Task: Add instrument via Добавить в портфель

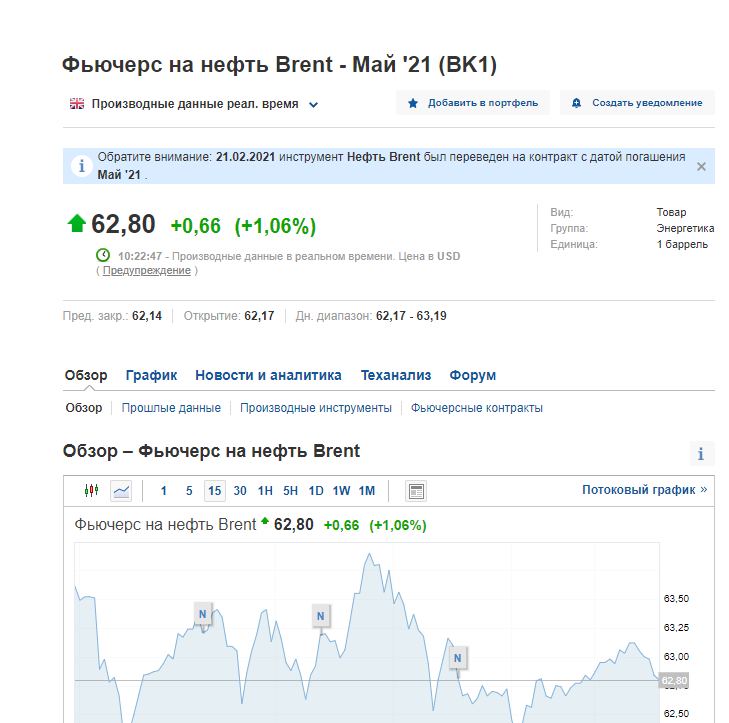Action: [x=473, y=103]
